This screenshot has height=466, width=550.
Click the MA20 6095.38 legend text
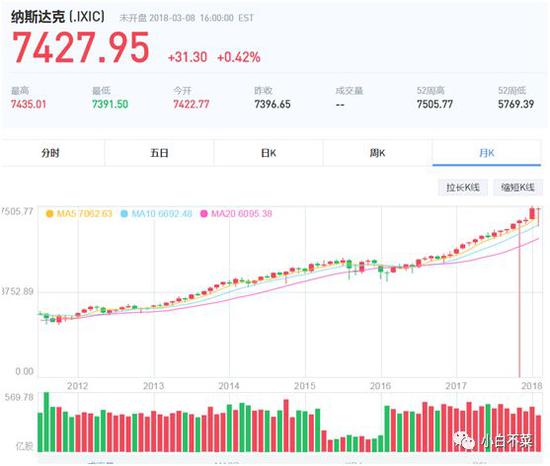point(241,214)
